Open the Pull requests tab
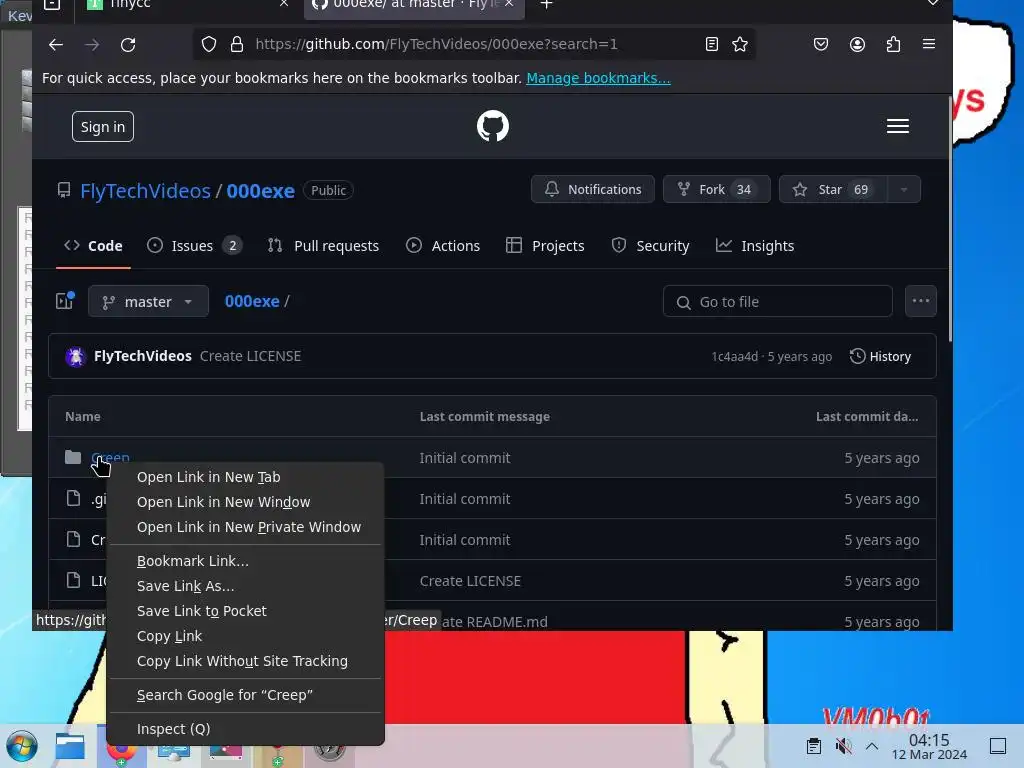This screenshot has height=768, width=1024. pos(323,246)
